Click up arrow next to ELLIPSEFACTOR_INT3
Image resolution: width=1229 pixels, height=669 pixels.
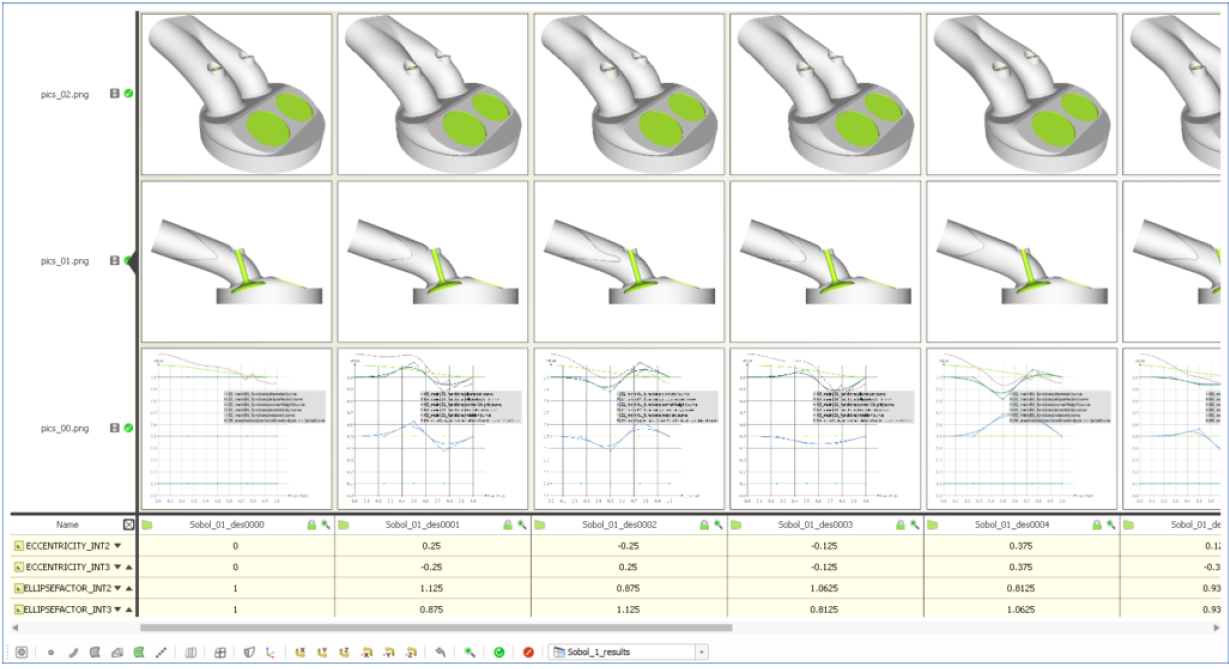coord(128,609)
